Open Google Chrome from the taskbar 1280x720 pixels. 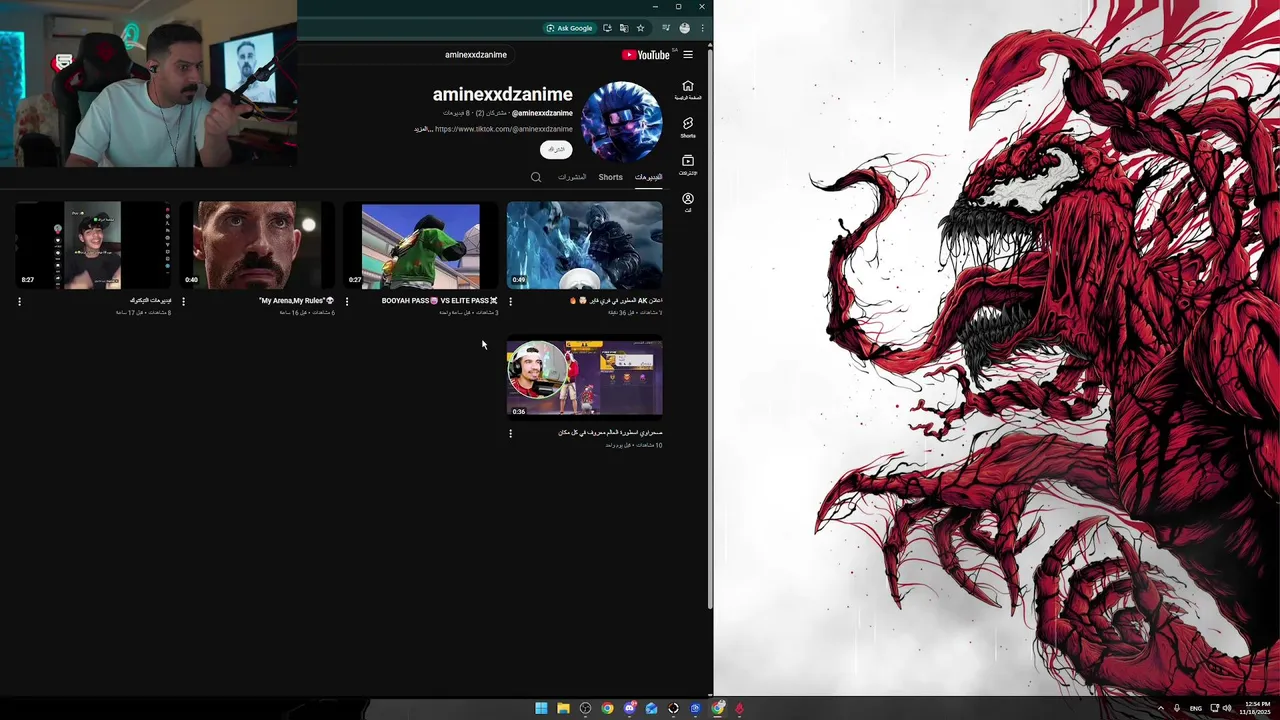tap(607, 708)
